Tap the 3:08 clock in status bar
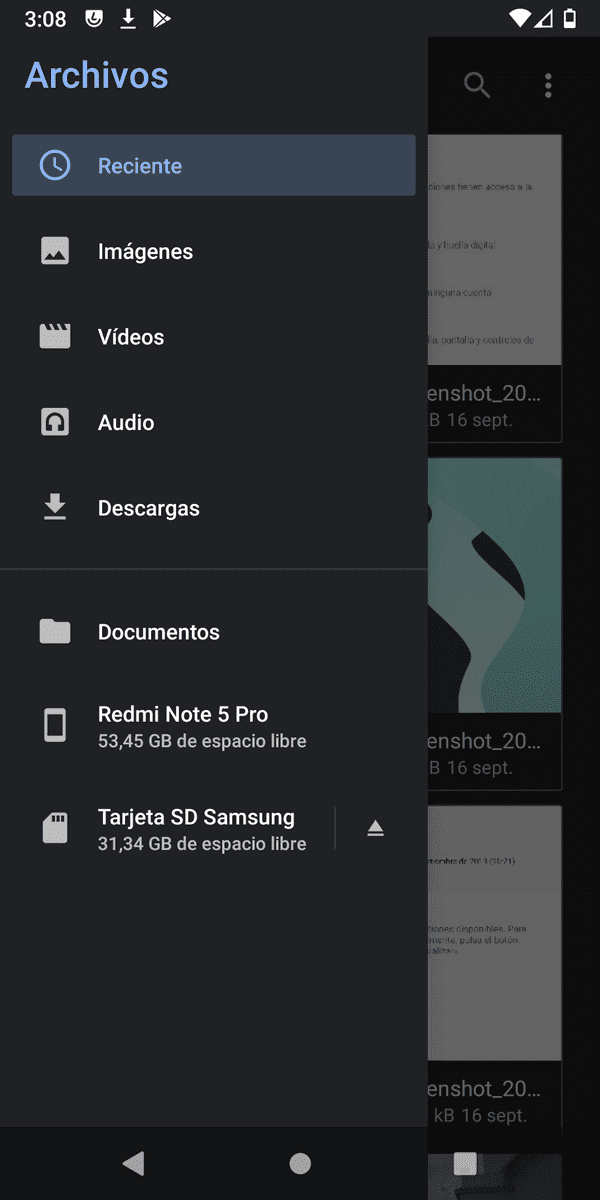The image size is (600, 1200). (x=45, y=19)
